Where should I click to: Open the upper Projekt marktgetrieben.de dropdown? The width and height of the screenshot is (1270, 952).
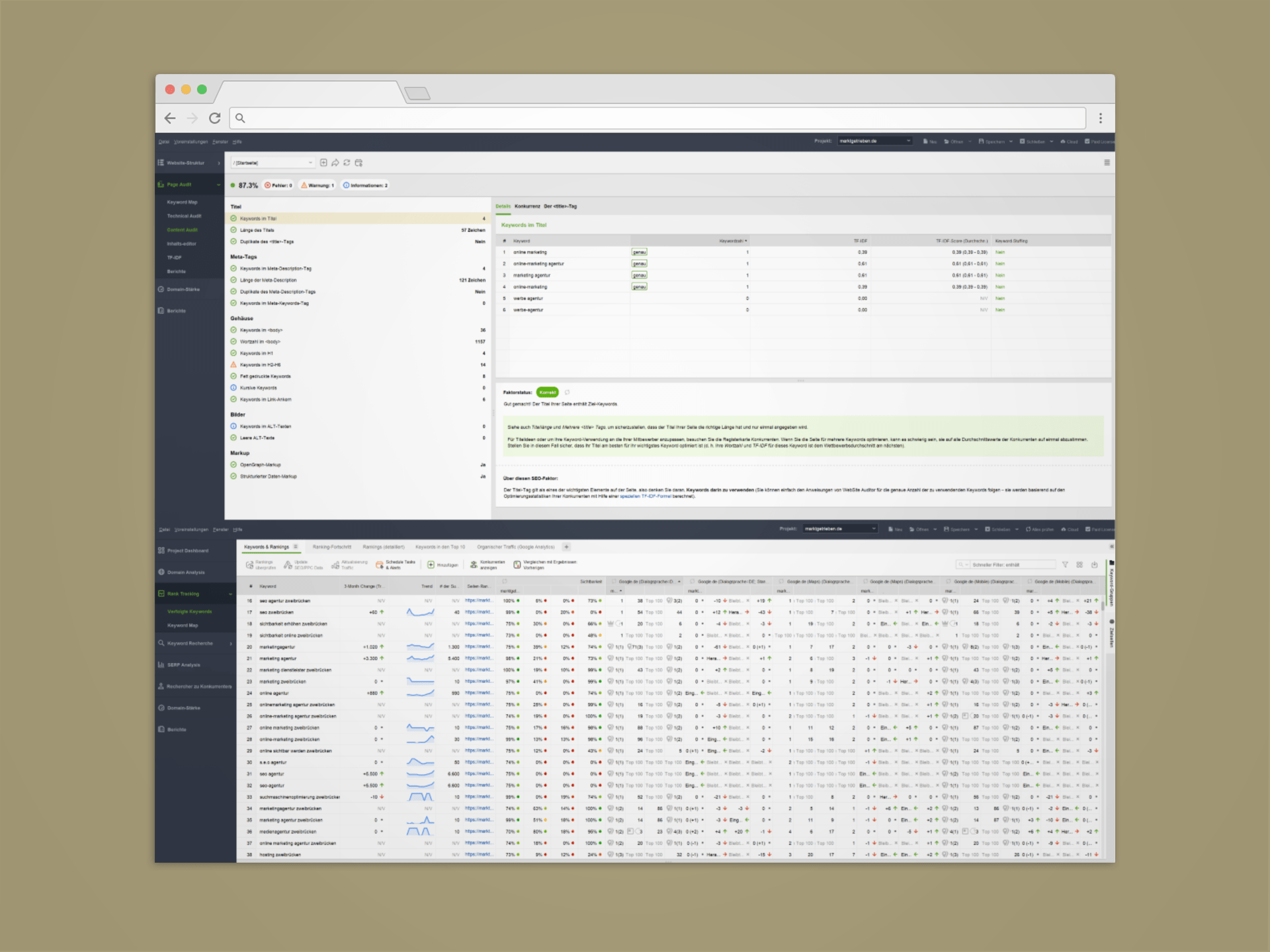[x=874, y=141]
